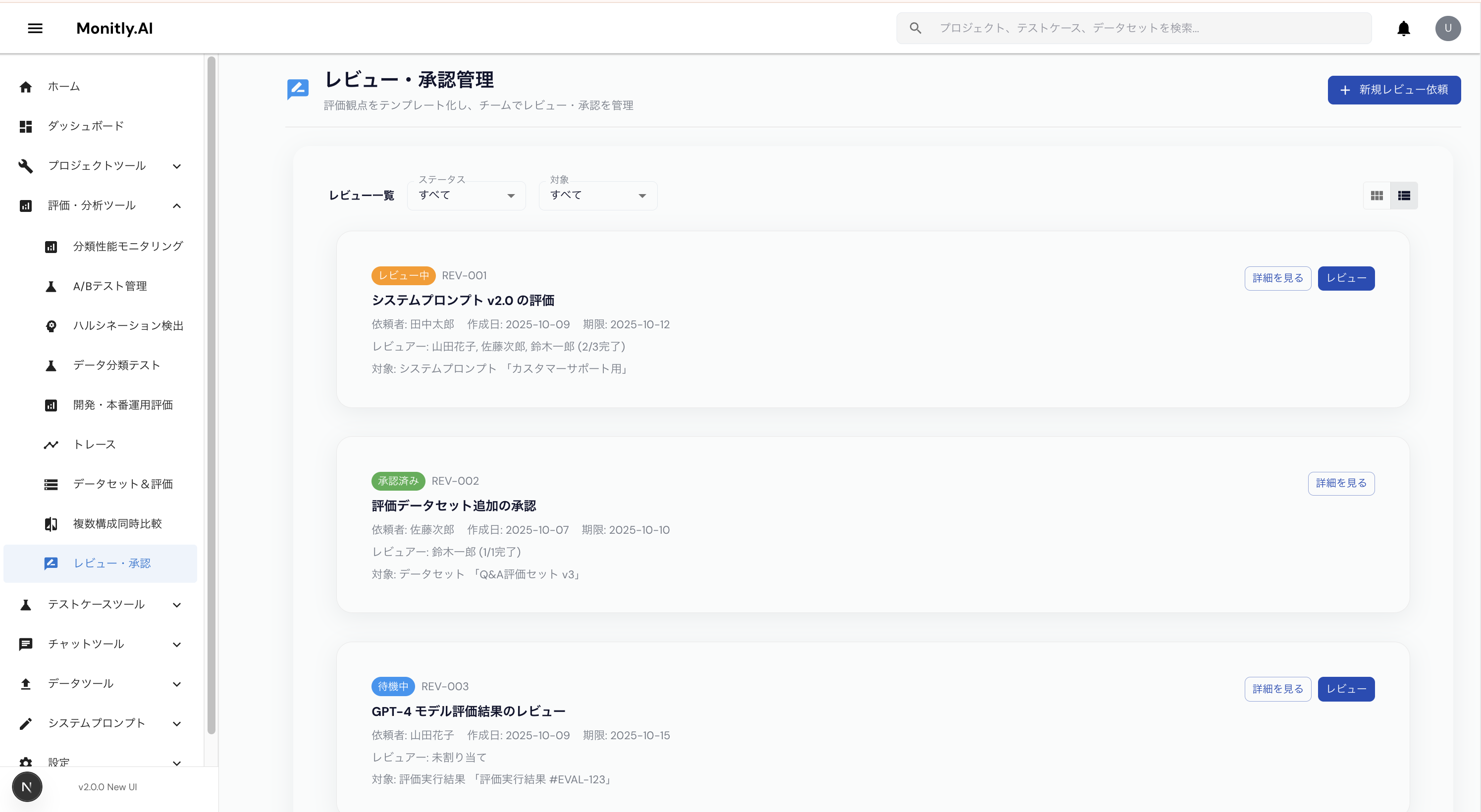Click 詳細を見る on REV-002
The image size is (1481, 812).
pyautogui.click(x=1341, y=483)
